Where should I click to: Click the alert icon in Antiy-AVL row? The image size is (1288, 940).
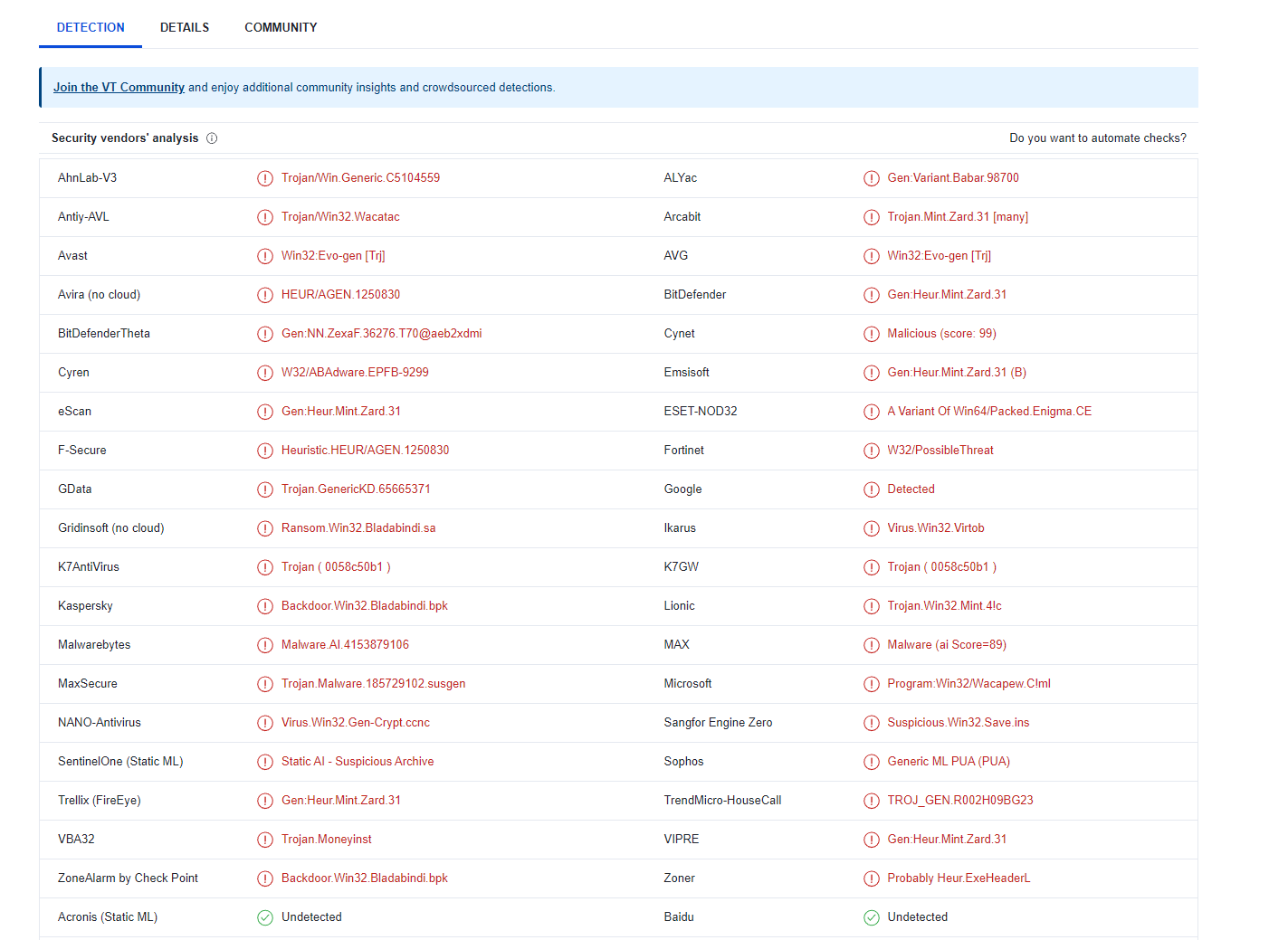point(265,217)
